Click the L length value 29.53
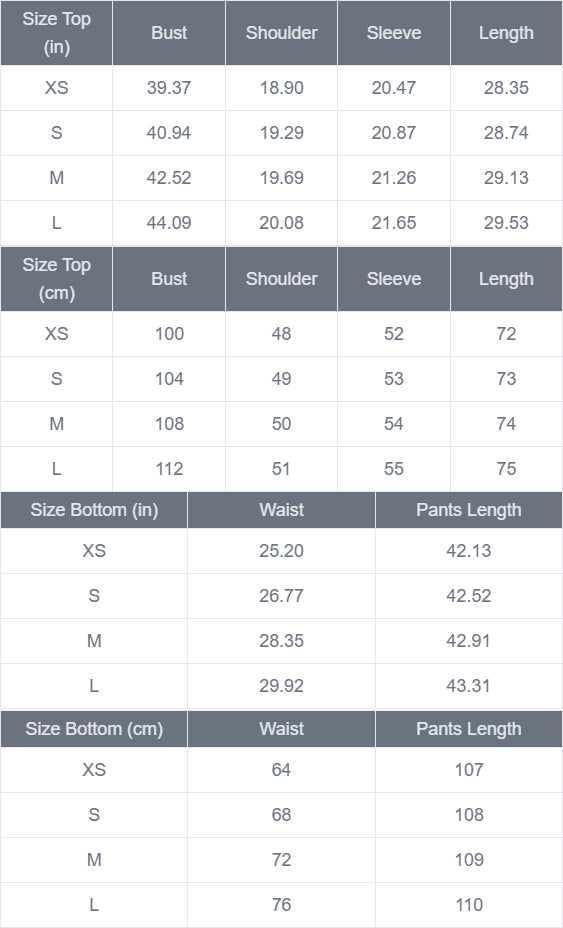Screen dimensions: 563x928 tap(506, 223)
